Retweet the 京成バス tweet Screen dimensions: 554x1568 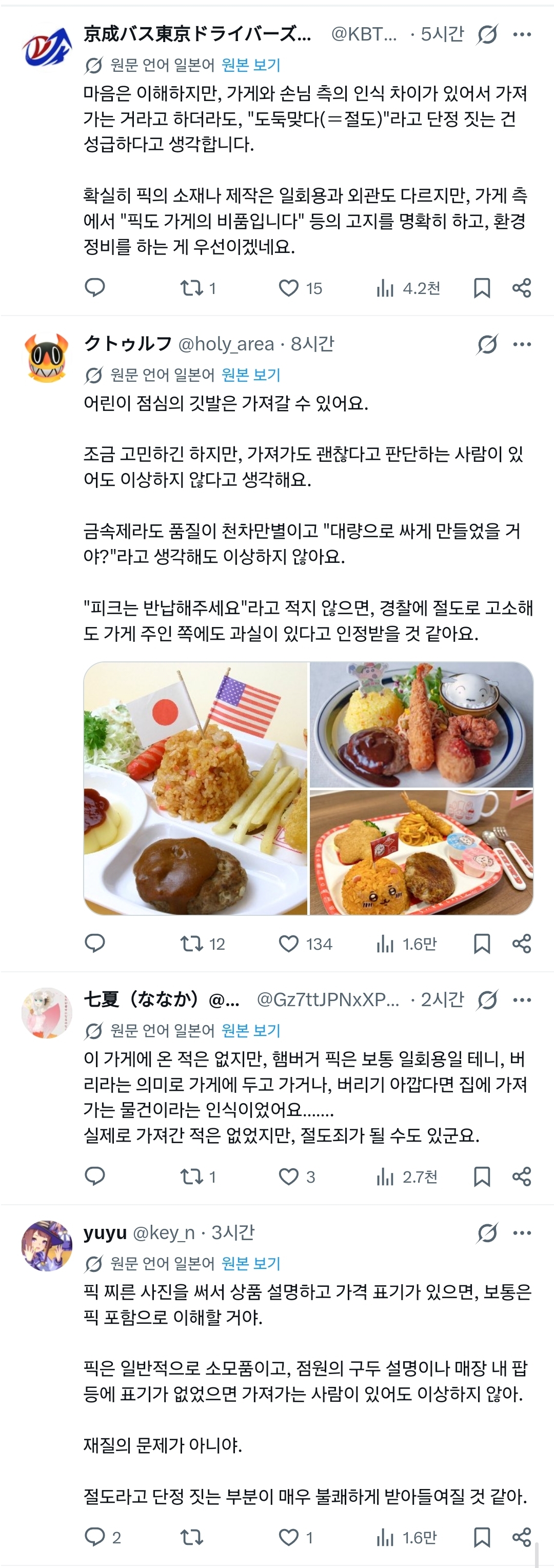click(198, 288)
